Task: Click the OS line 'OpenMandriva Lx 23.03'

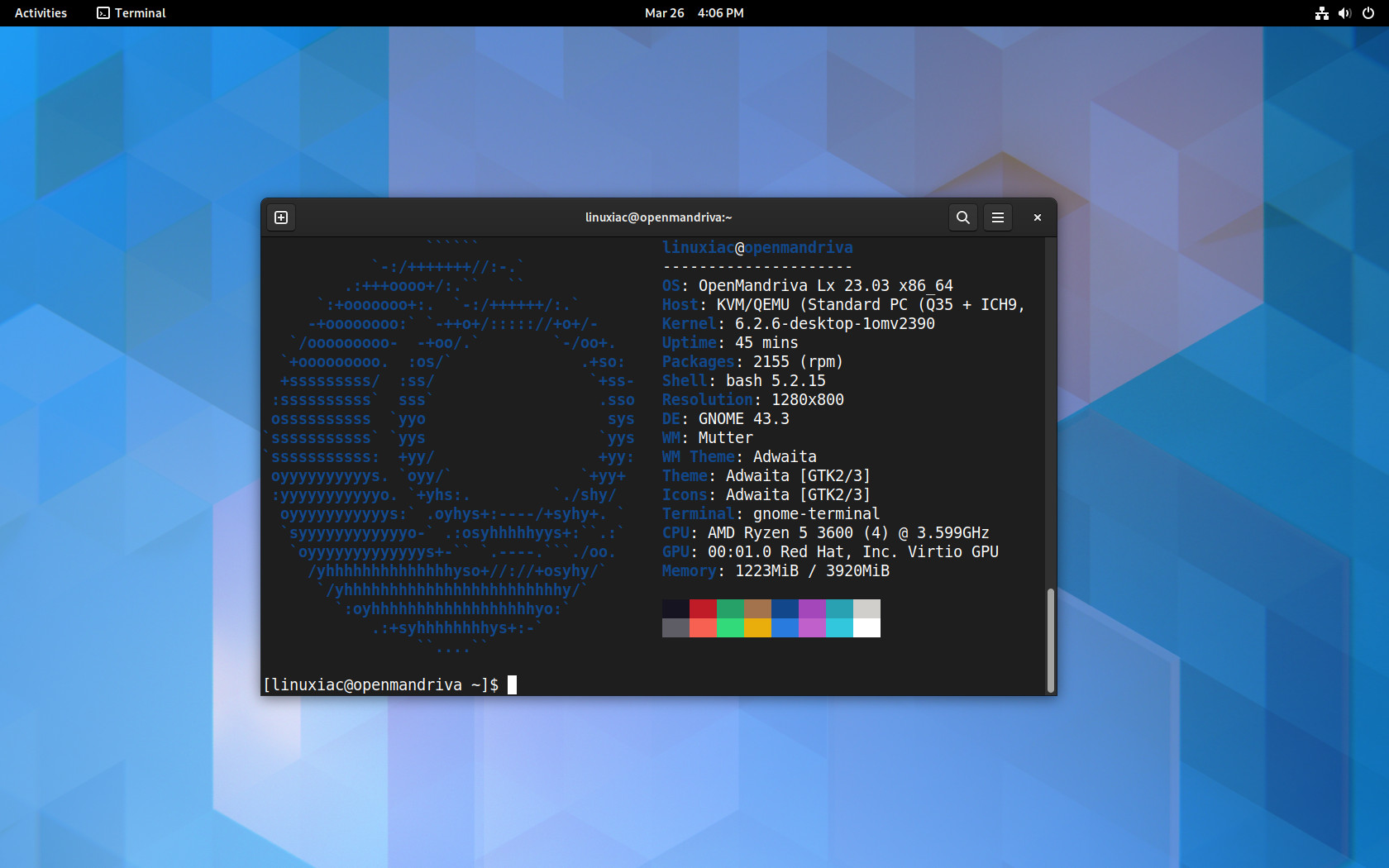Action: click(x=808, y=286)
